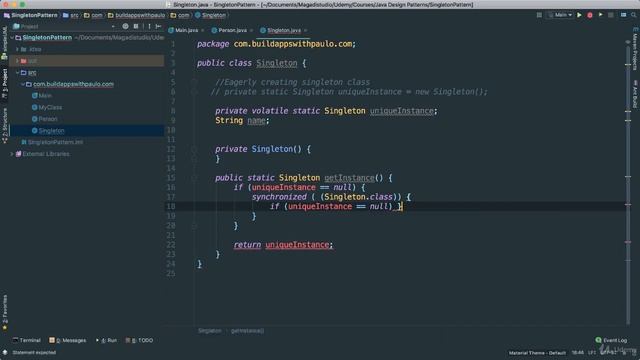Run with coverage using second play icon
The height and width of the screenshot is (360, 640).
pyautogui.click(x=600, y=15)
